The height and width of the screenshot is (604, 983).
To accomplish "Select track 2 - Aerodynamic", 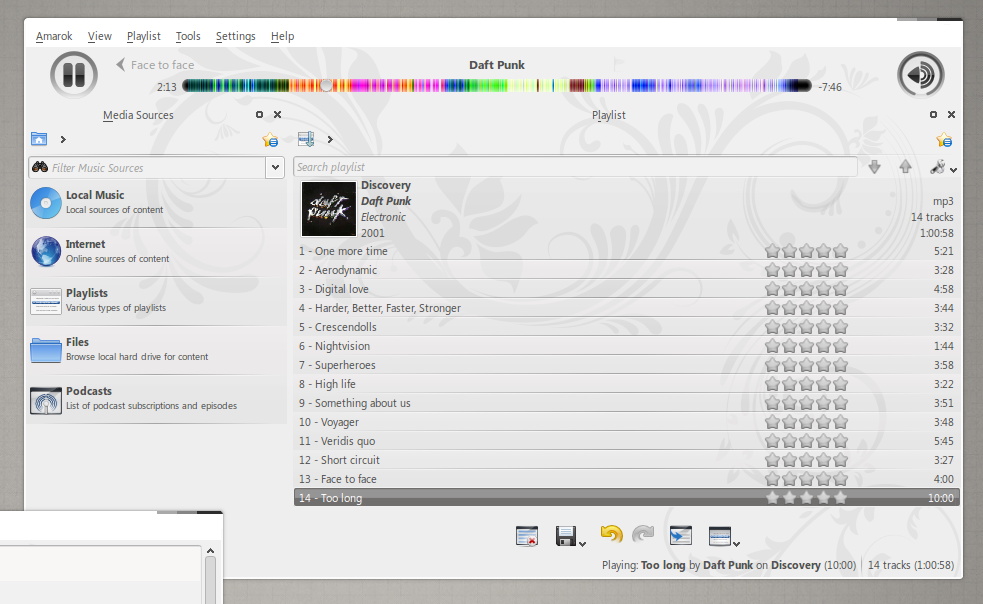I will [626, 270].
